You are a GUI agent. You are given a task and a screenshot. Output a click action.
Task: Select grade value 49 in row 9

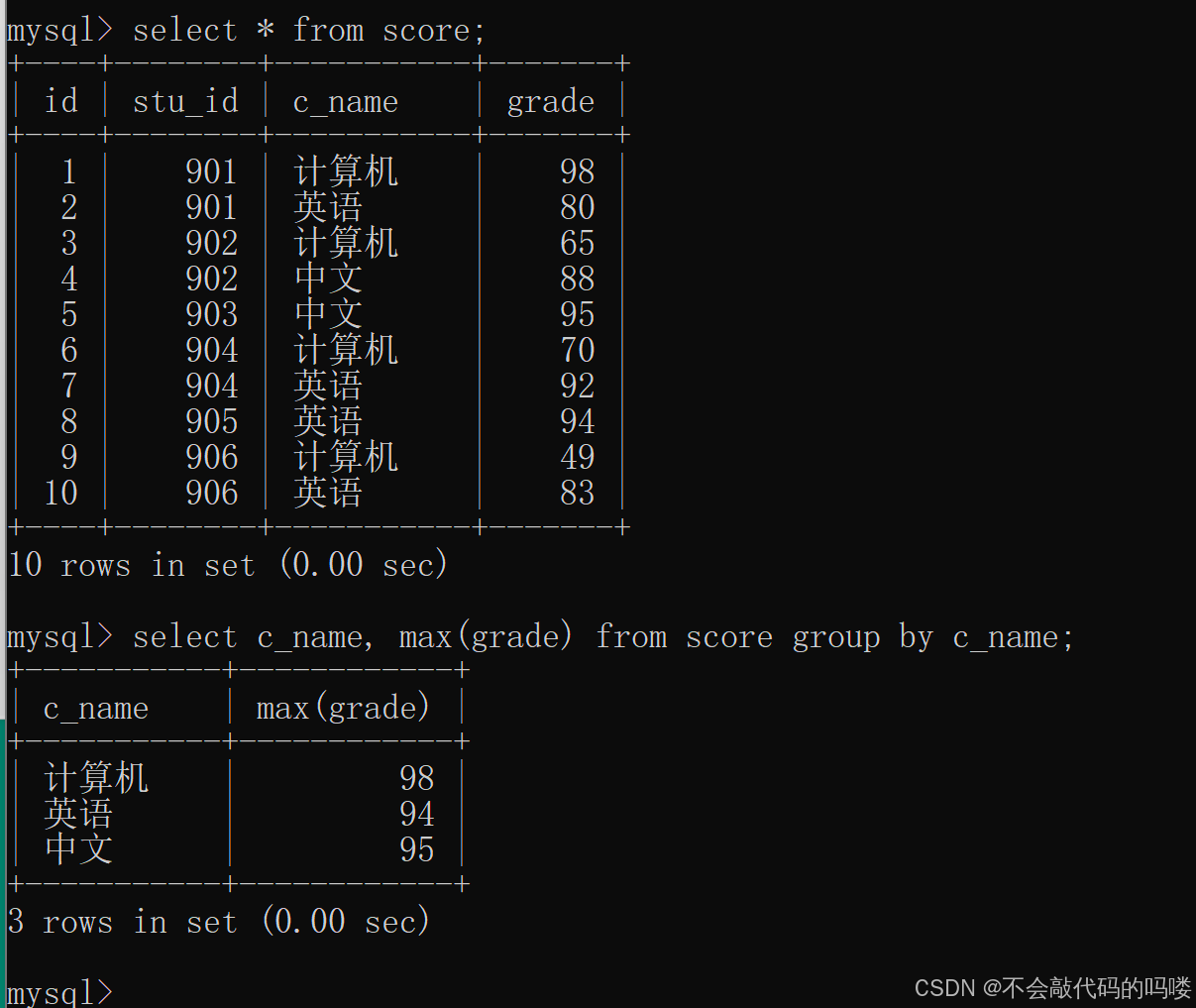(577, 457)
